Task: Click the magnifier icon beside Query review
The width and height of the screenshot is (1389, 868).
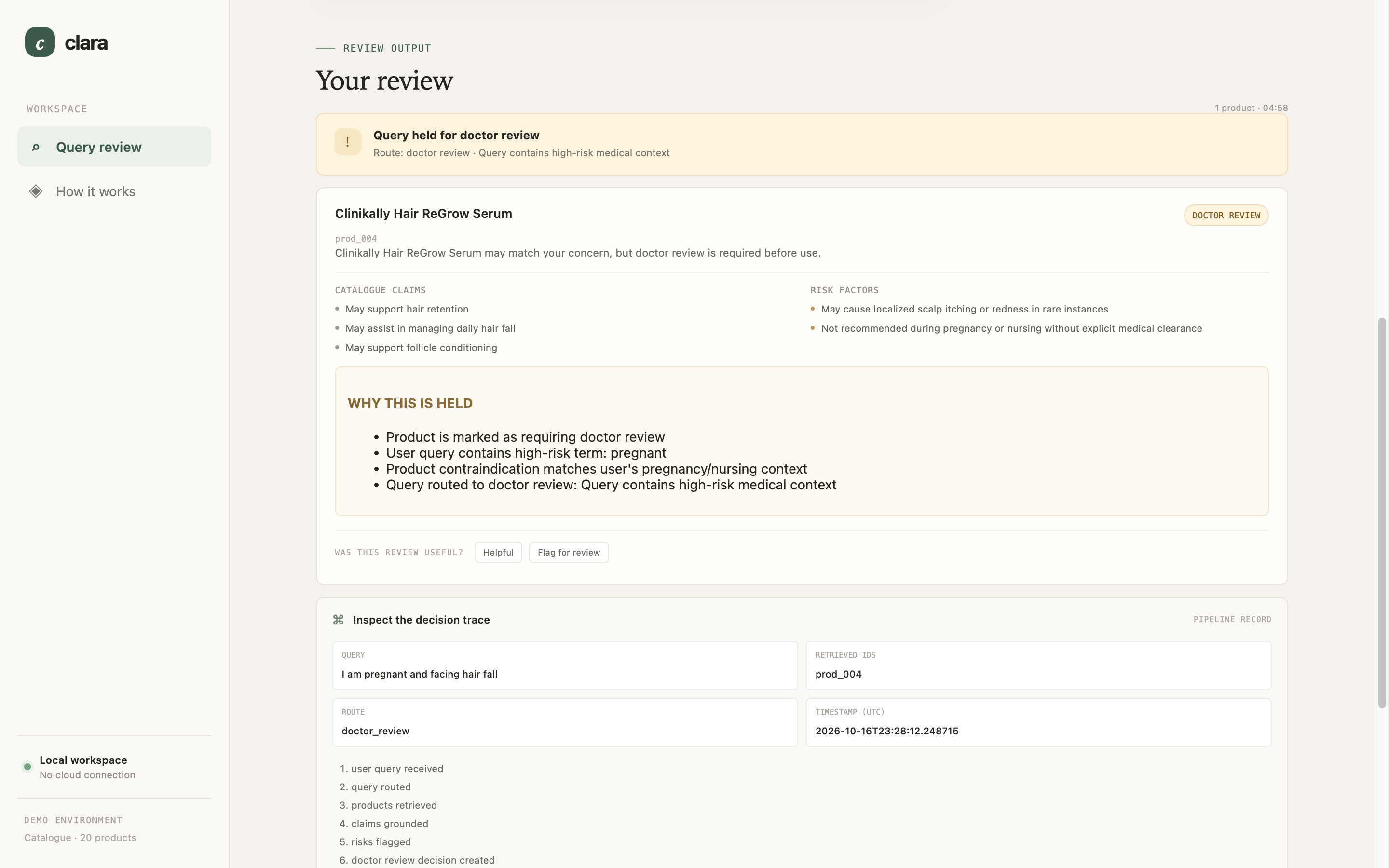Action: pyautogui.click(x=36, y=148)
